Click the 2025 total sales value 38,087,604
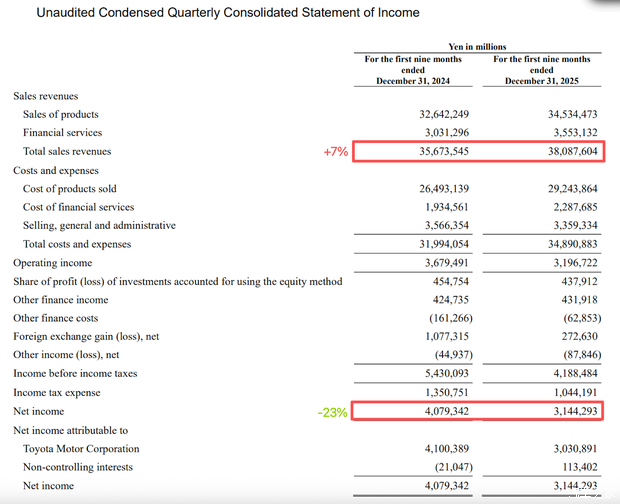The height and width of the screenshot is (504, 620). coord(568,152)
